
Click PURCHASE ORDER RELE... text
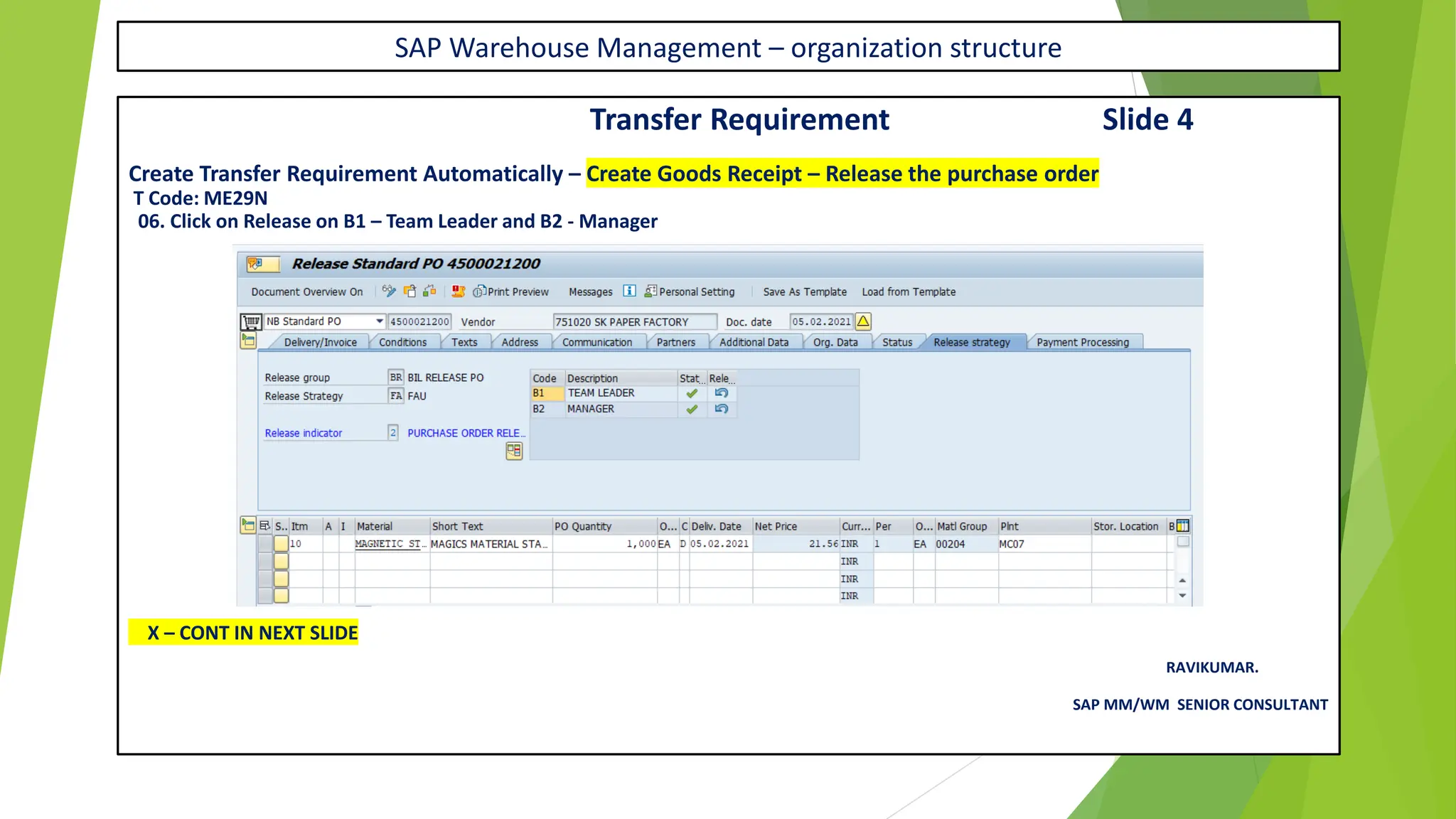point(466,433)
